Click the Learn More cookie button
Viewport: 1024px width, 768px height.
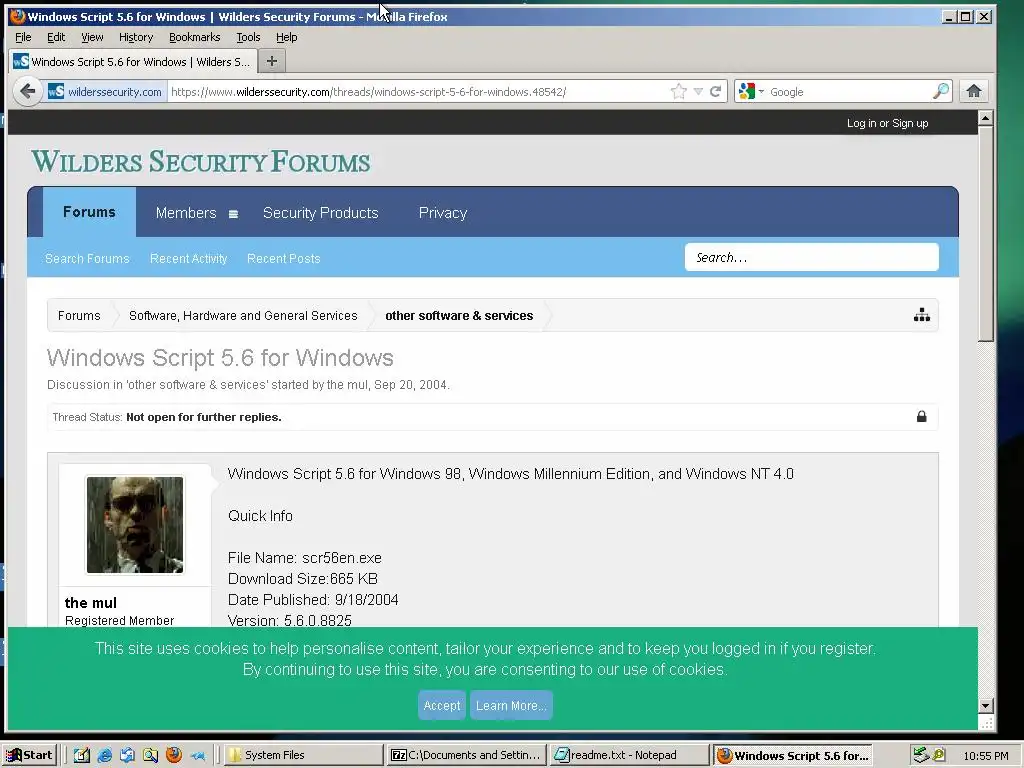(x=511, y=705)
